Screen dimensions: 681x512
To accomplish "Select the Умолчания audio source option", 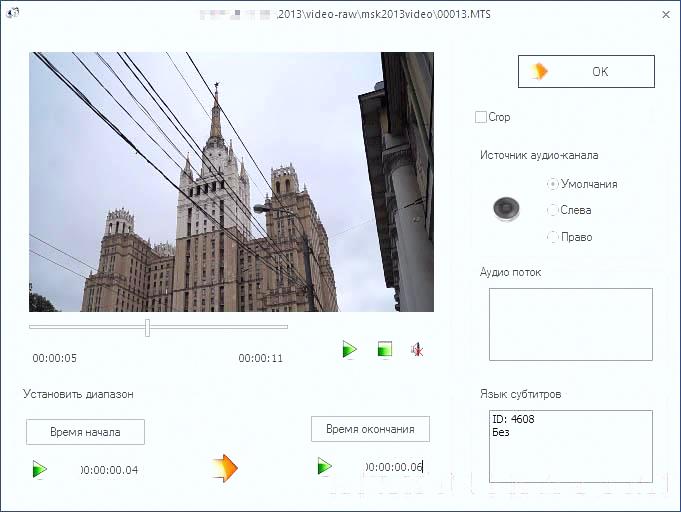I will click(x=582, y=184).
